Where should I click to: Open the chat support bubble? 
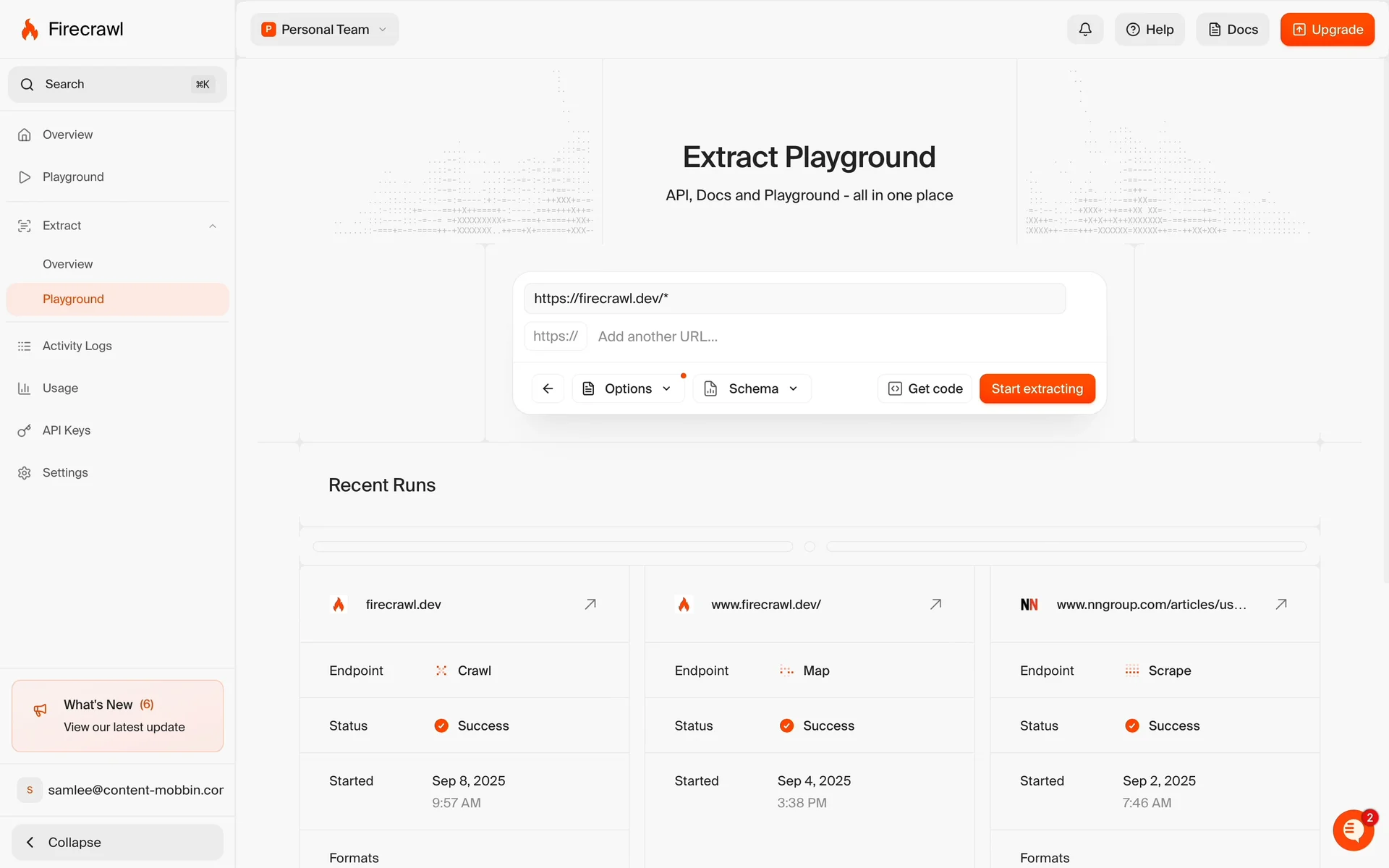pos(1353,830)
